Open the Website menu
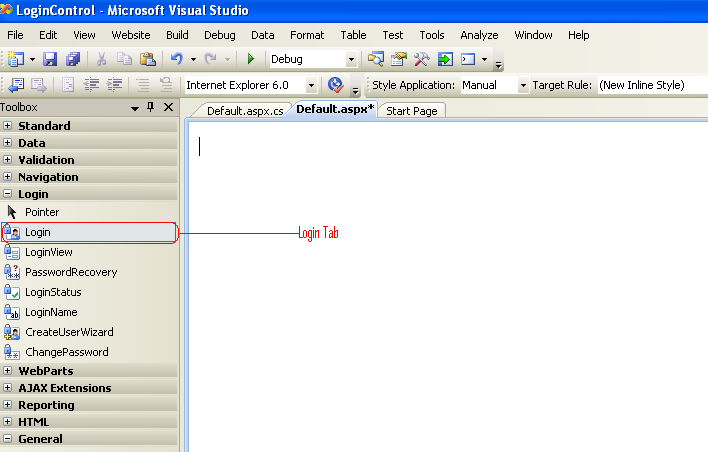 point(130,35)
